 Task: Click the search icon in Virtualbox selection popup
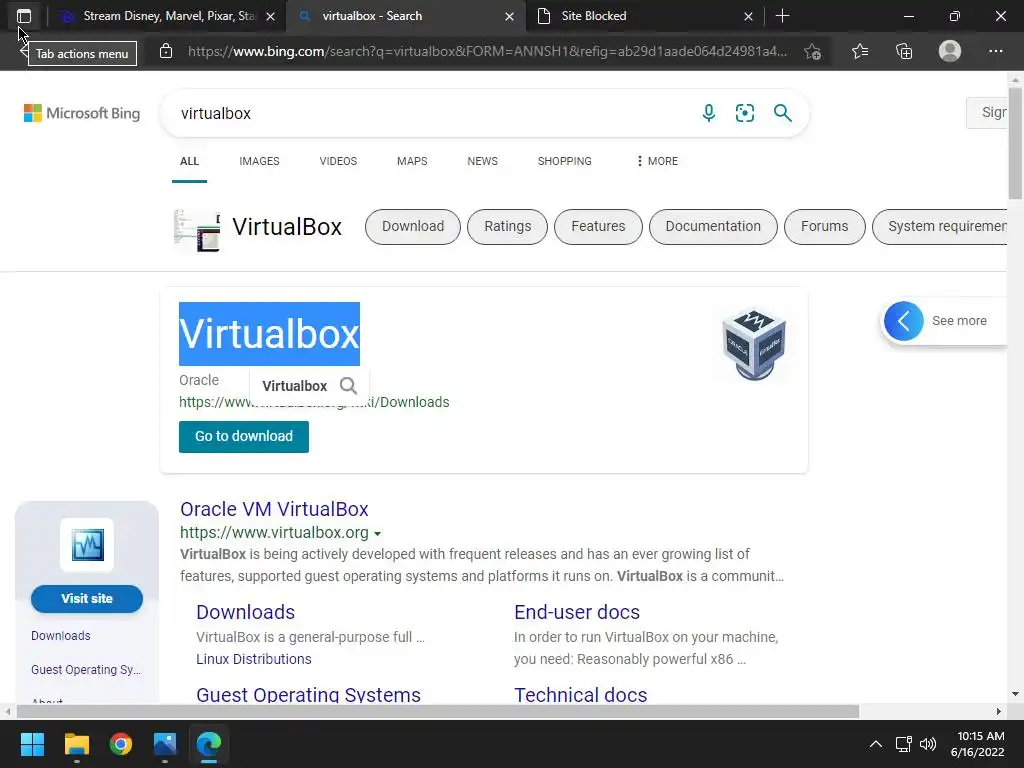[x=348, y=386]
